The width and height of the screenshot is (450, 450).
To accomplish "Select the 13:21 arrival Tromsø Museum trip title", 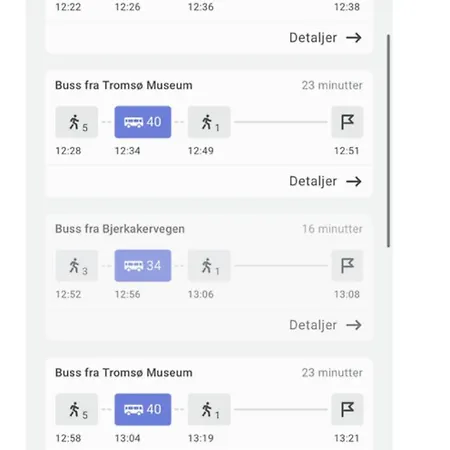I will point(124,373).
